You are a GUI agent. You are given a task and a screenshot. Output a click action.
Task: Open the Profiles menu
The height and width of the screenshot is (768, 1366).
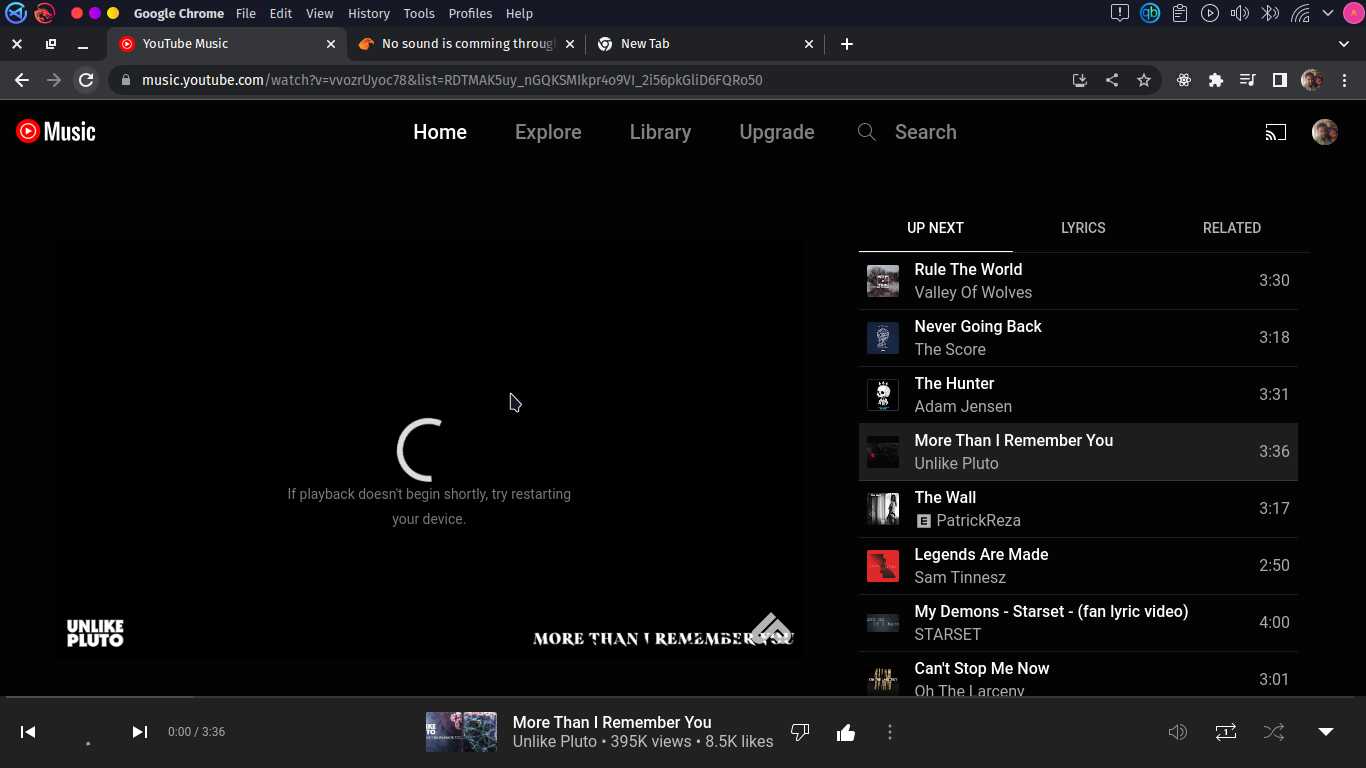pos(470,14)
